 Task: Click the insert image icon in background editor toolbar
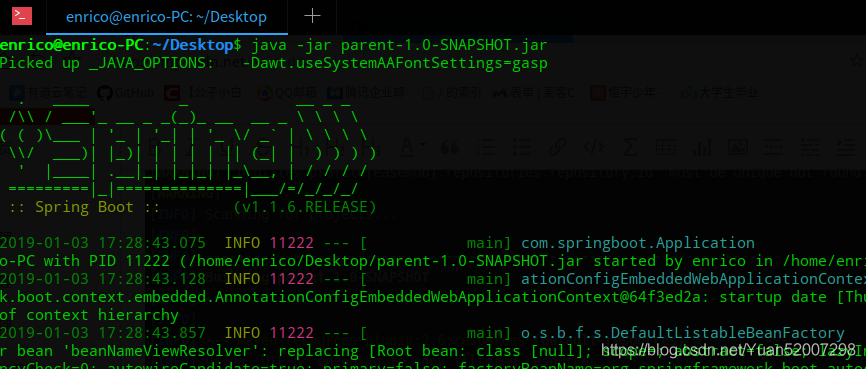pos(738,146)
